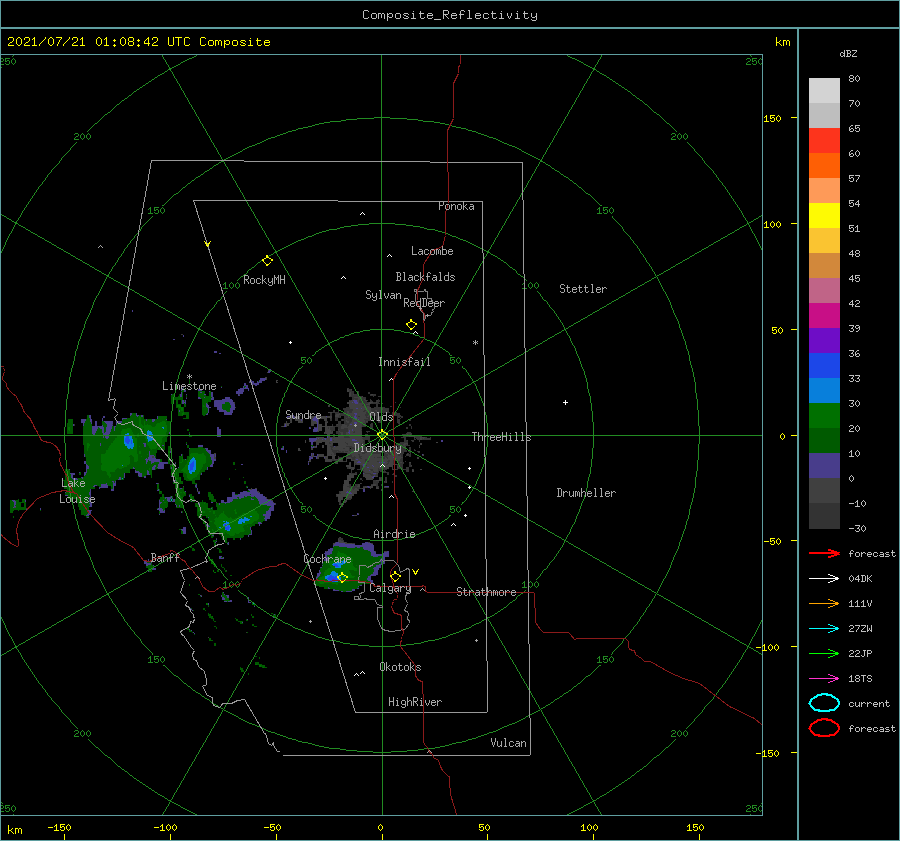
Task: Click the yellow diamond marker near RockyMH
Action: [x=267, y=261]
